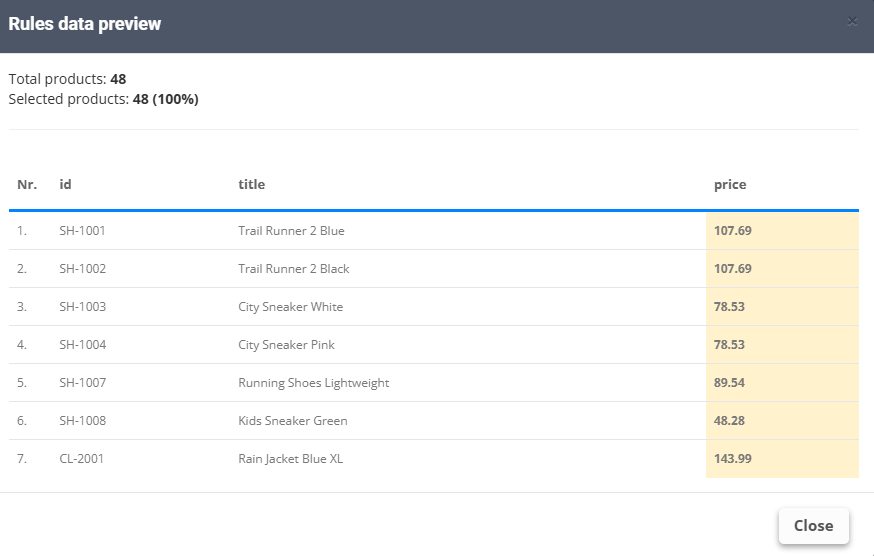Screen dimensions: 874x556
Task: Click row number '7.' in the table
Action: click(22, 458)
